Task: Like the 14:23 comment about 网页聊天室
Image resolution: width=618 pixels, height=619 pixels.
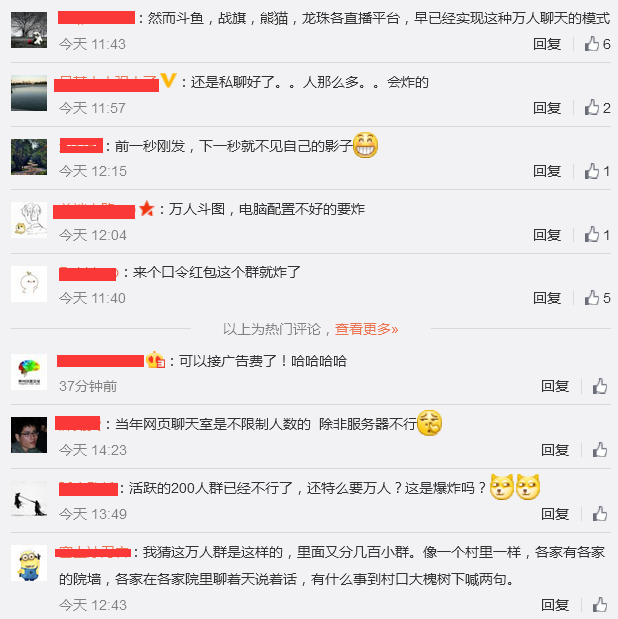Action: click(x=600, y=450)
